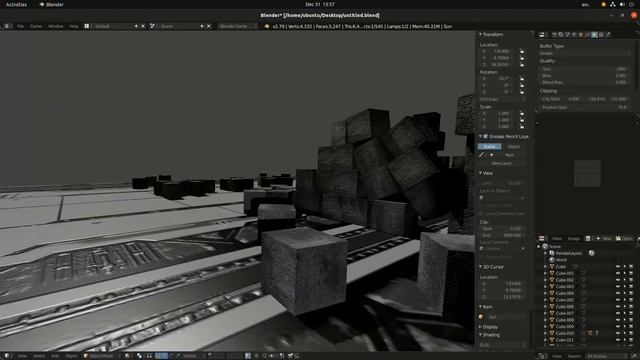Click the 3D view editor type icon
The height and width of the screenshot is (360, 640).
7,356
